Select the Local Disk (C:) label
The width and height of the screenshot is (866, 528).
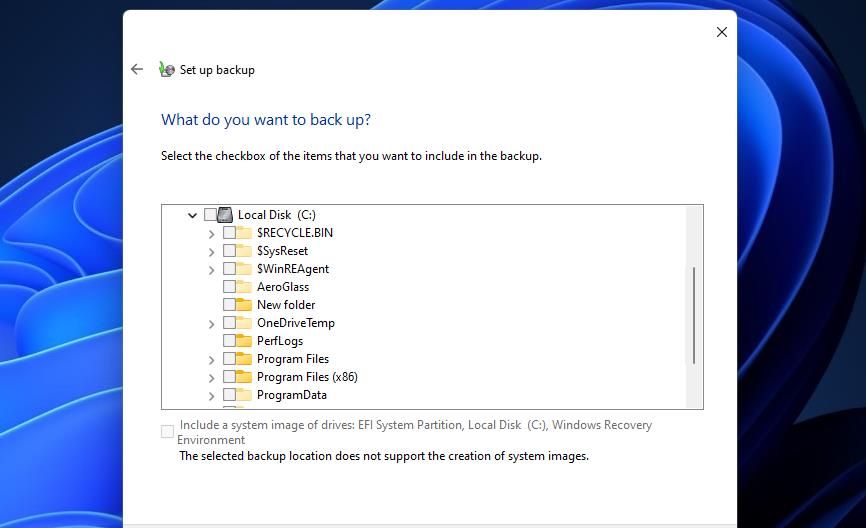tap(277, 215)
